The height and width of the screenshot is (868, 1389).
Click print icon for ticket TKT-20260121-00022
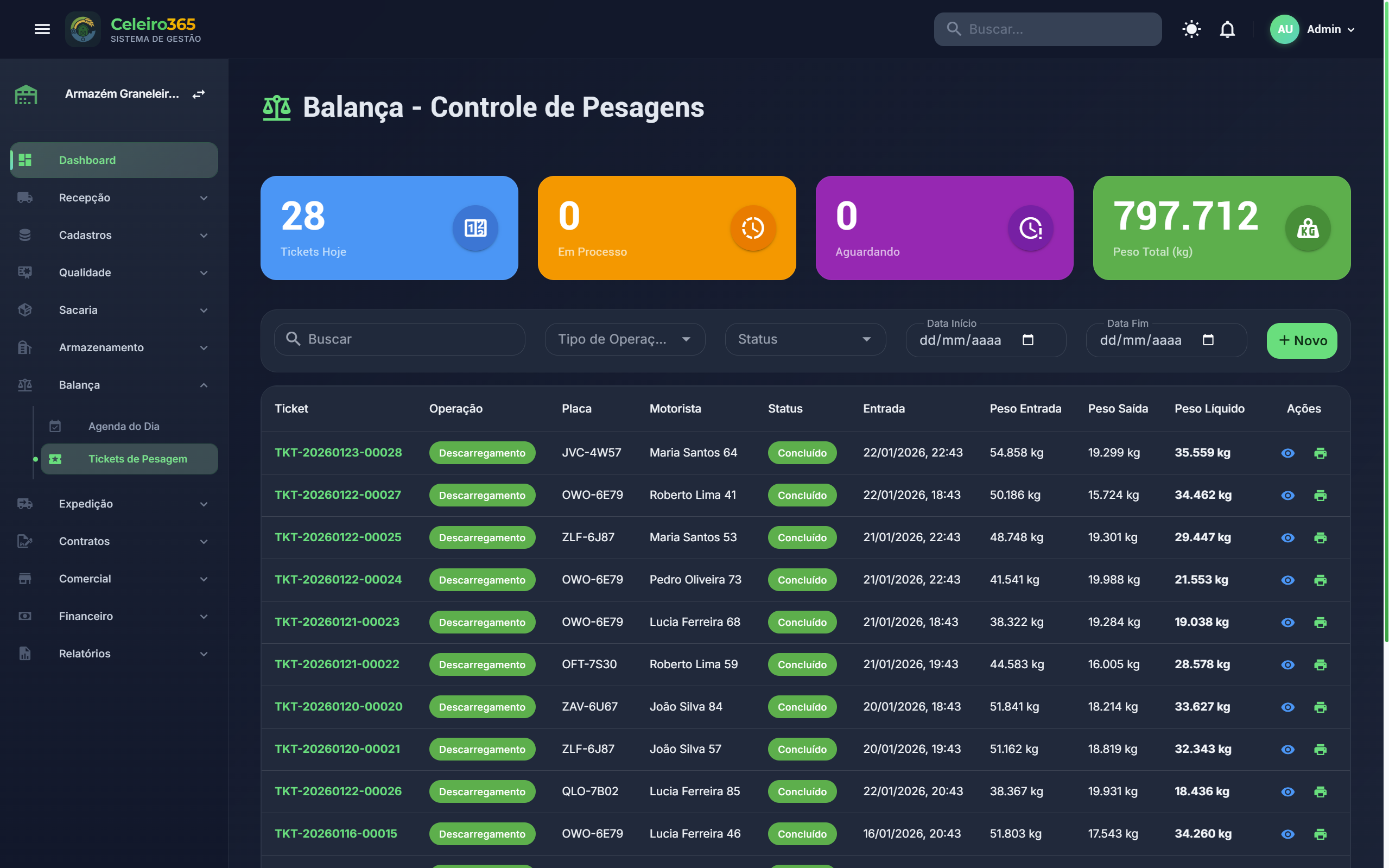point(1320,664)
